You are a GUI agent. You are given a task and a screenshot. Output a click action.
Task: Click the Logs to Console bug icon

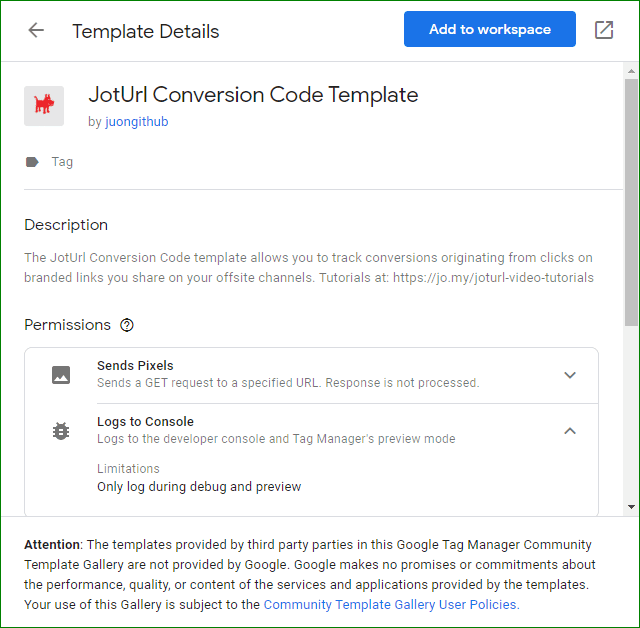(x=61, y=431)
